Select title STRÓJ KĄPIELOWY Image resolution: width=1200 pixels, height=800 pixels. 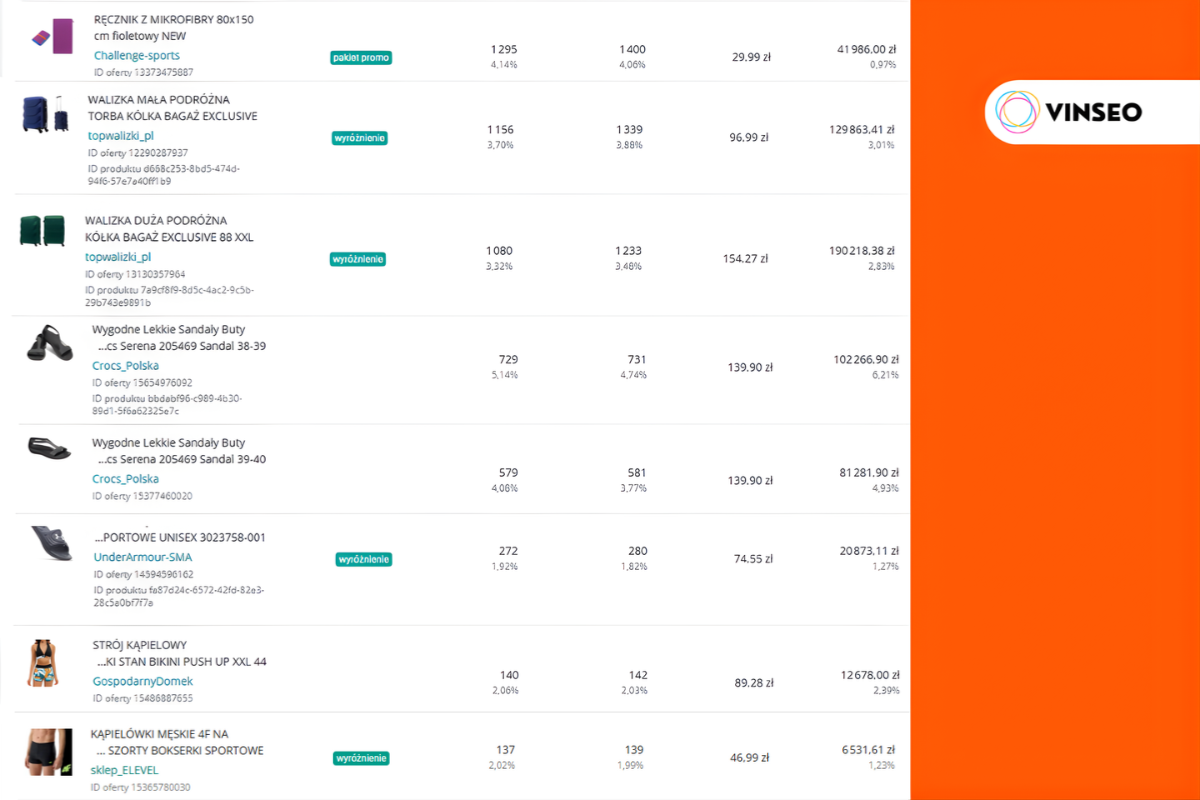tap(180, 654)
